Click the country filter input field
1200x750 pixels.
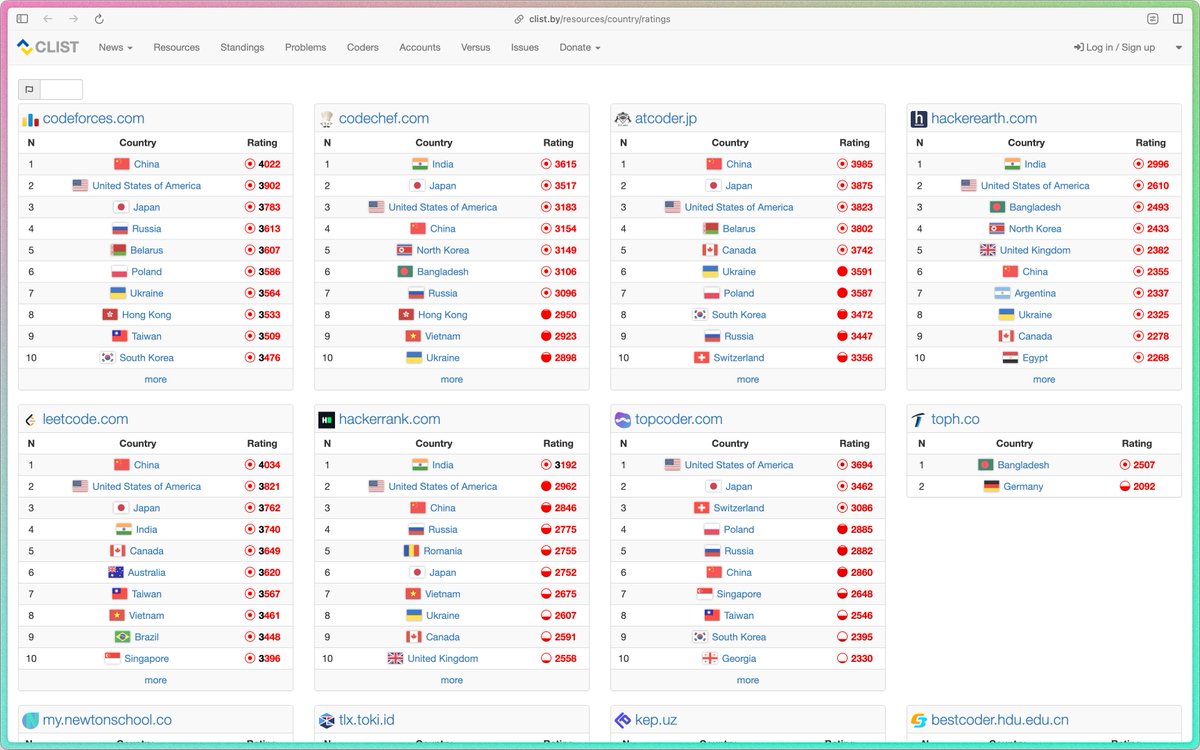click(61, 90)
